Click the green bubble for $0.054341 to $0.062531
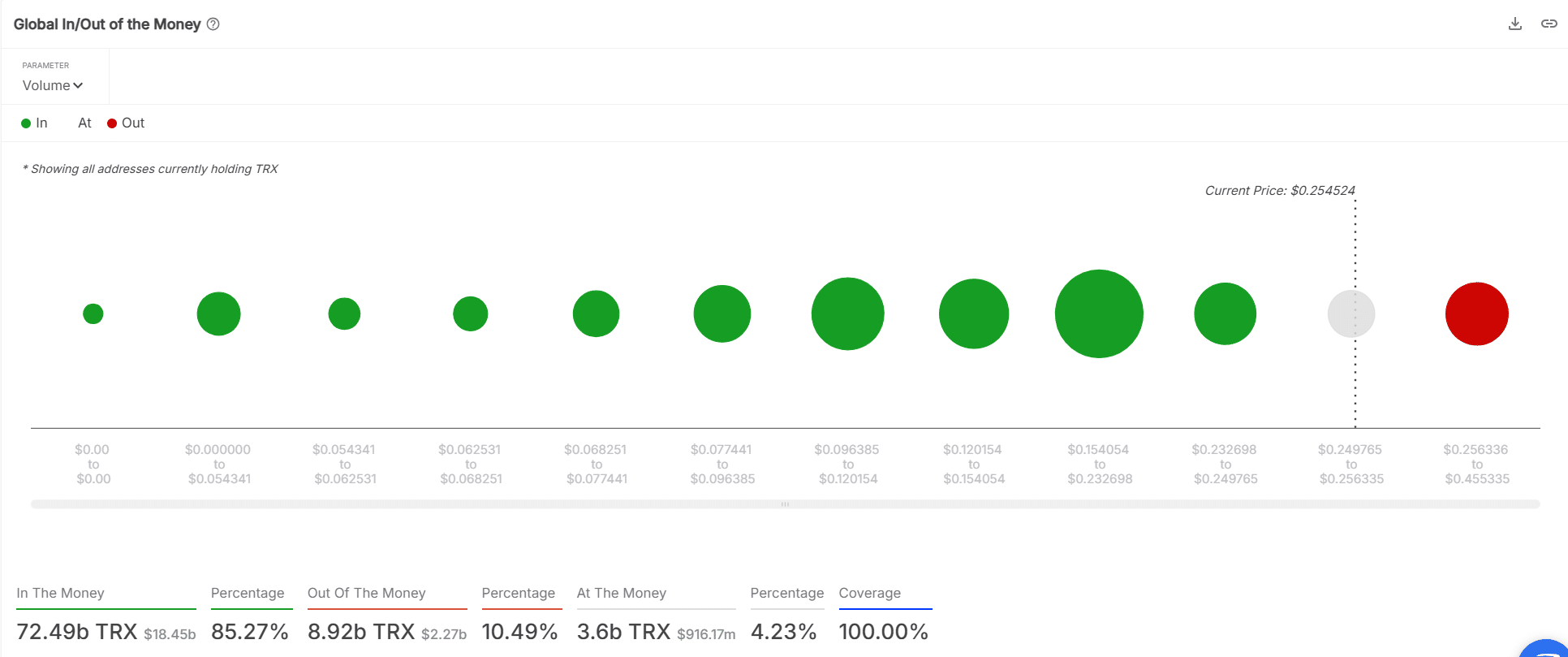The height and width of the screenshot is (657, 1568). point(344,313)
